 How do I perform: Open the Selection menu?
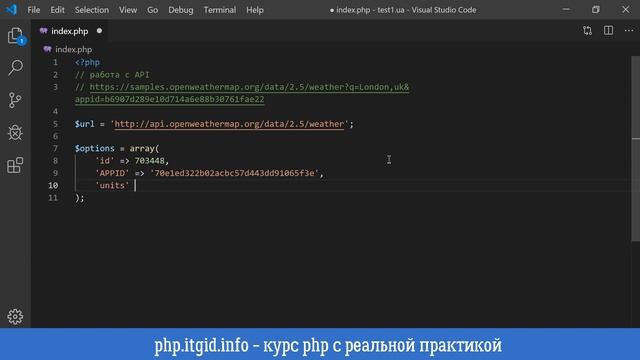[x=91, y=10]
